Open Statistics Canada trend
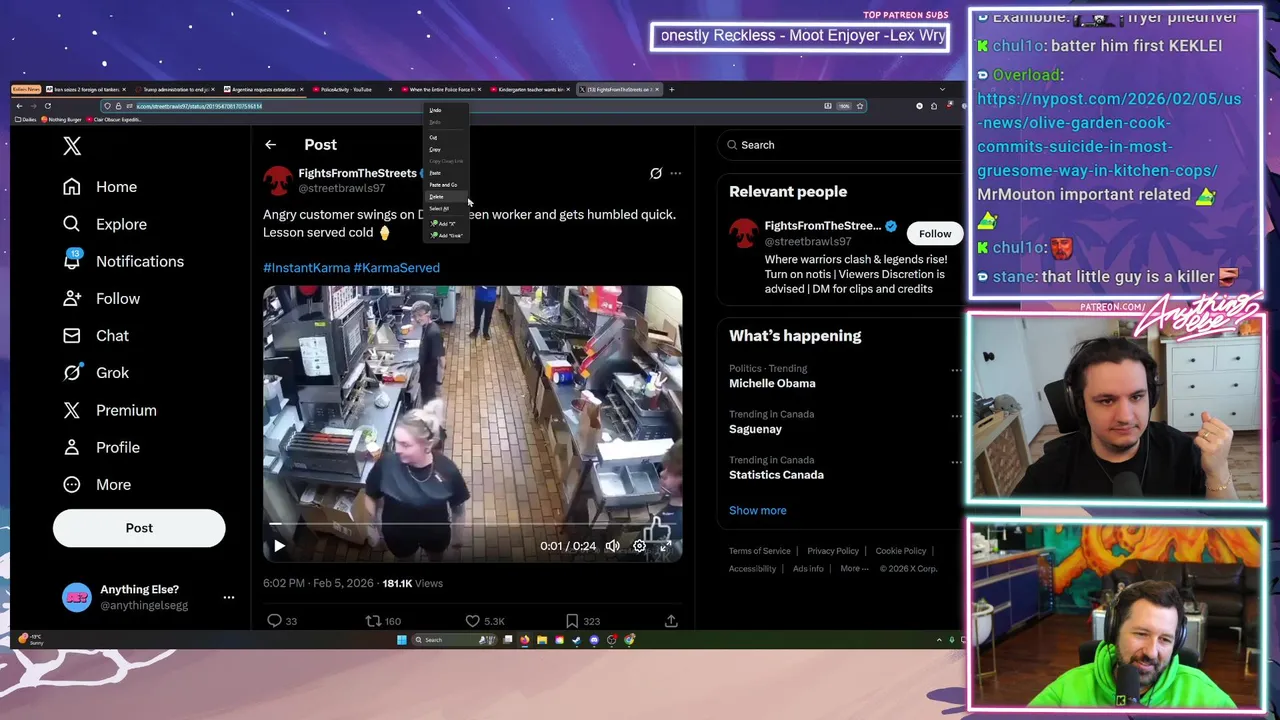This screenshot has height=720, width=1280. [x=776, y=475]
